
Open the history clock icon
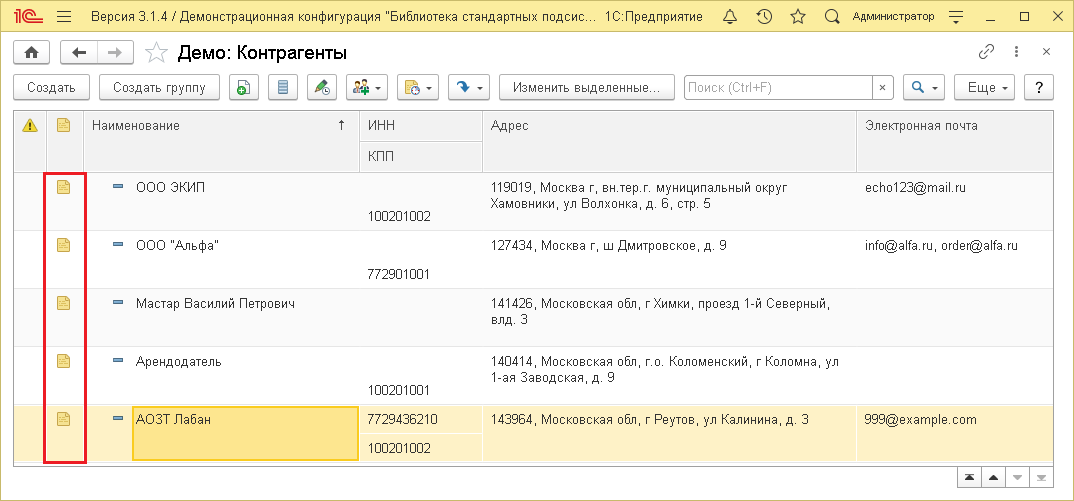point(764,16)
